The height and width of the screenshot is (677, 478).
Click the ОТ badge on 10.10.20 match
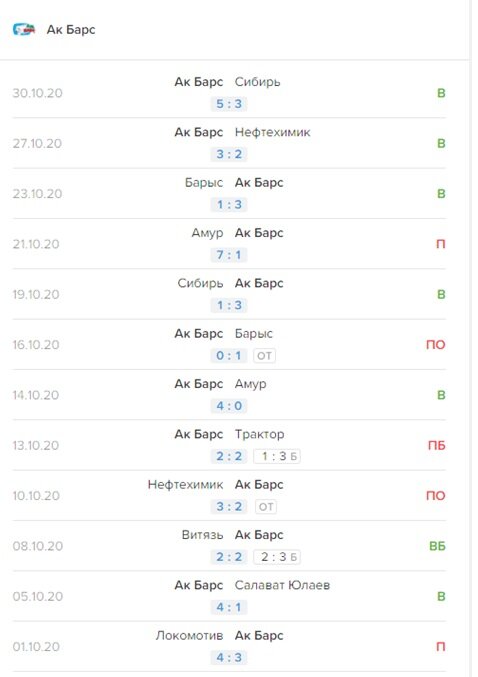[266, 507]
